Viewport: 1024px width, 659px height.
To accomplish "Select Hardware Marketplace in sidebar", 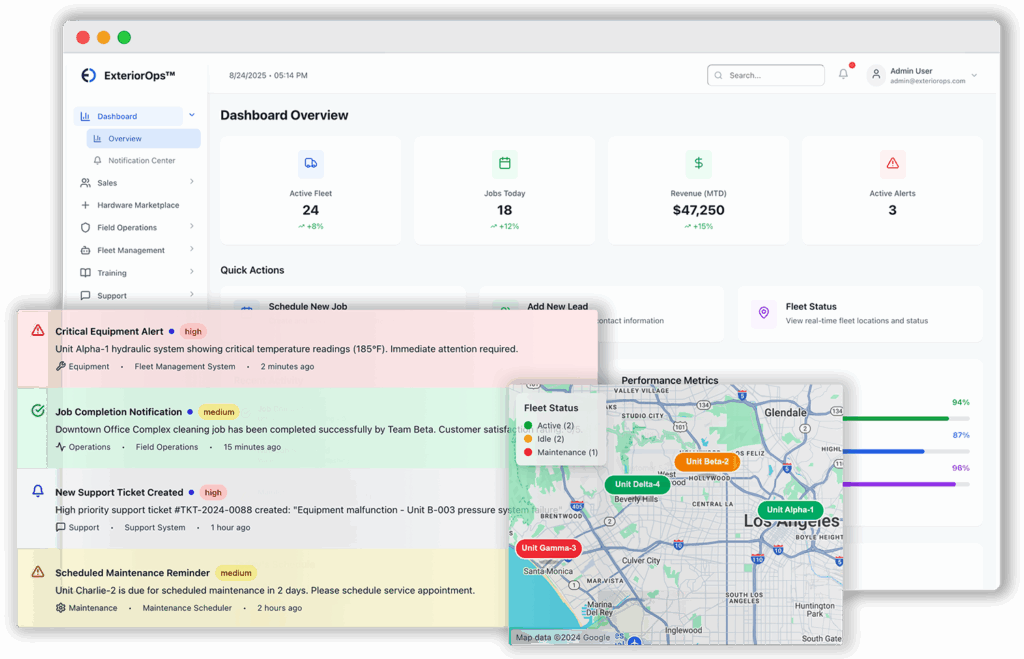I will pos(138,205).
